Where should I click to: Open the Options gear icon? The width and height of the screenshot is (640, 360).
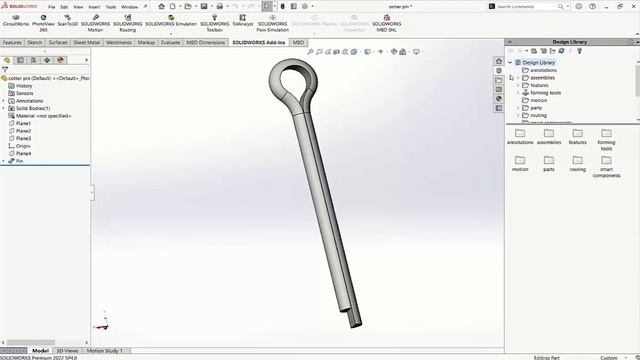point(305,6)
